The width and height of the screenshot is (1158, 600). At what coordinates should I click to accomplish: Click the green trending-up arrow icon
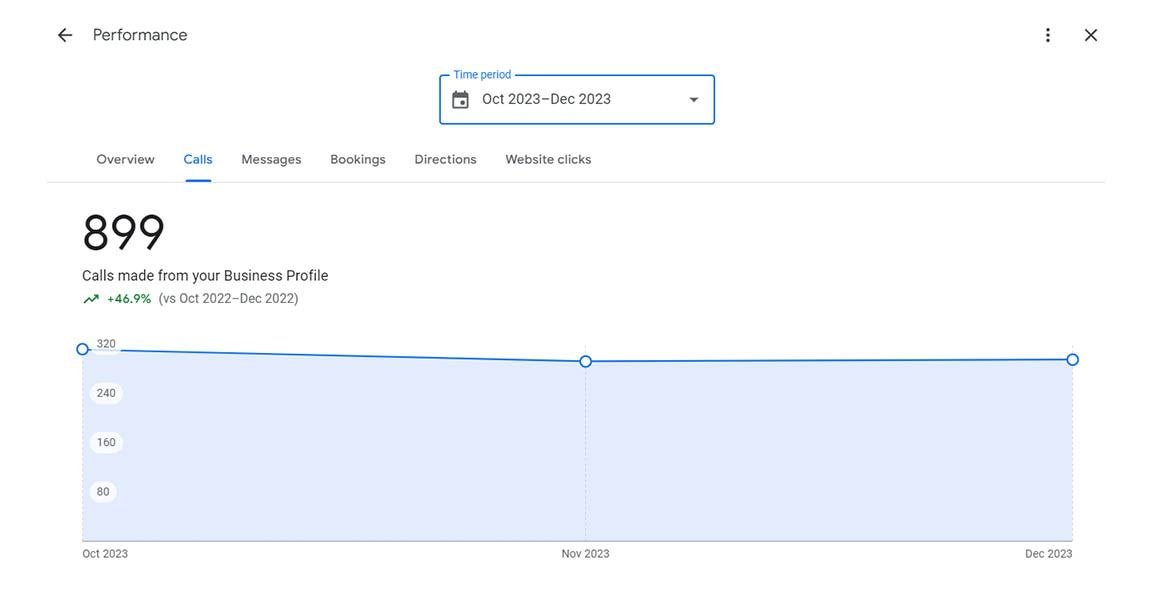click(x=91, y=299)
